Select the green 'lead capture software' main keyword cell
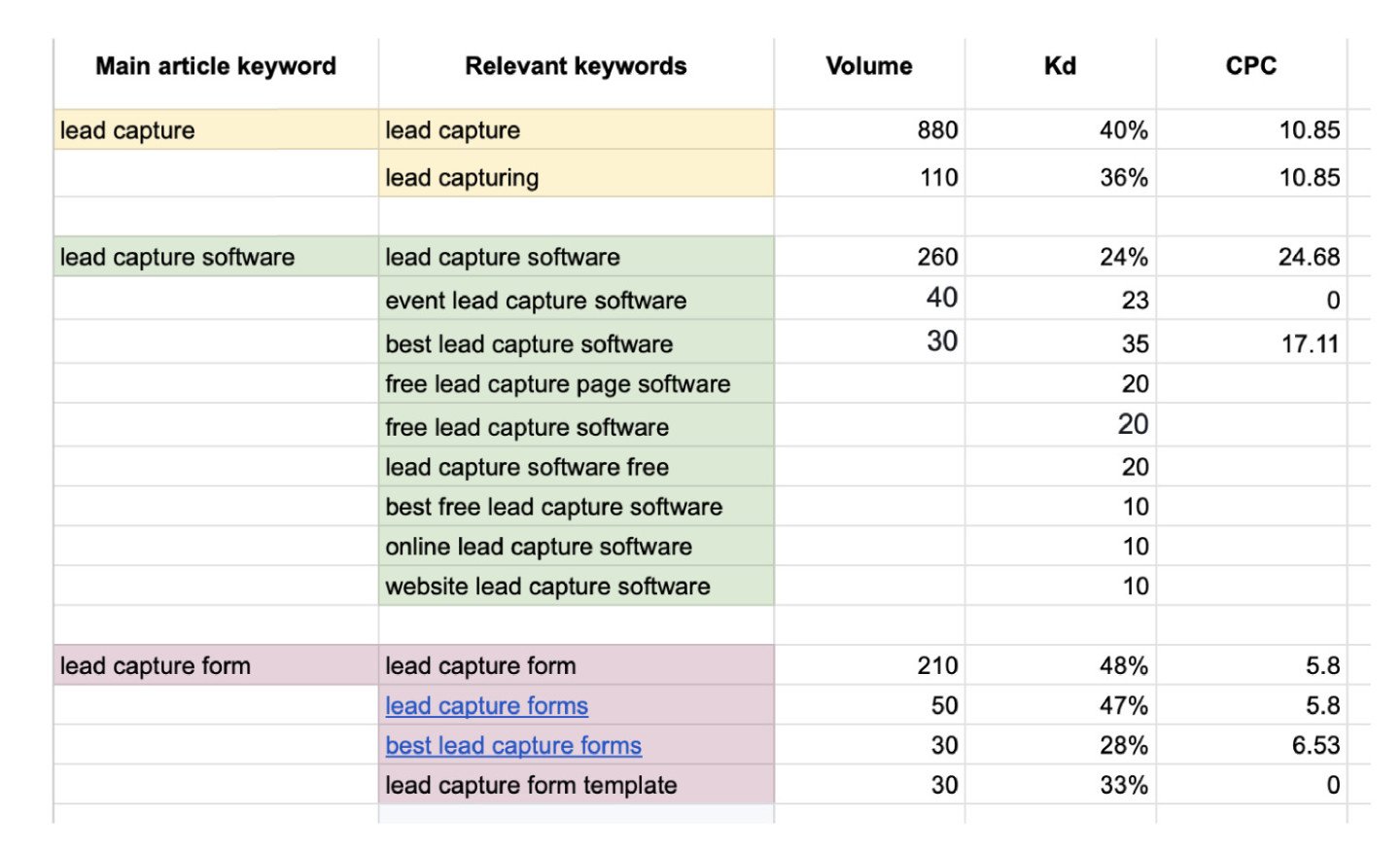Image resolution: width=1400 pixels, height=853 pixels. [216, 257]
